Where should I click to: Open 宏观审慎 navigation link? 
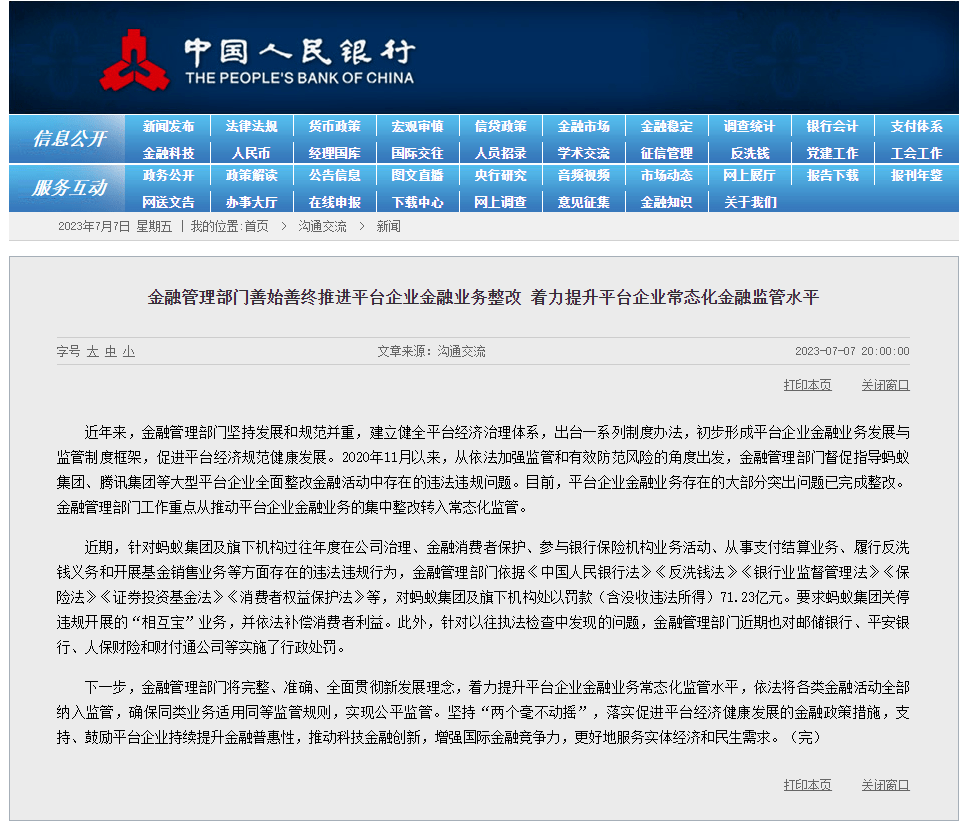417,126
